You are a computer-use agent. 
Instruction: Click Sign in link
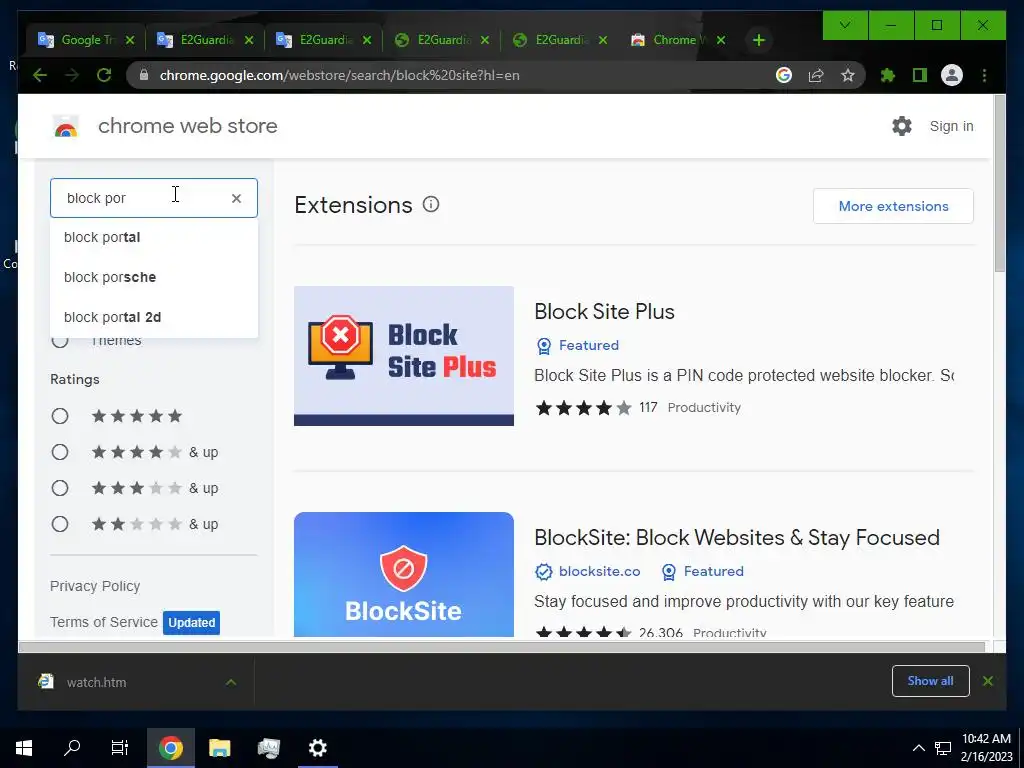(951, 126)
